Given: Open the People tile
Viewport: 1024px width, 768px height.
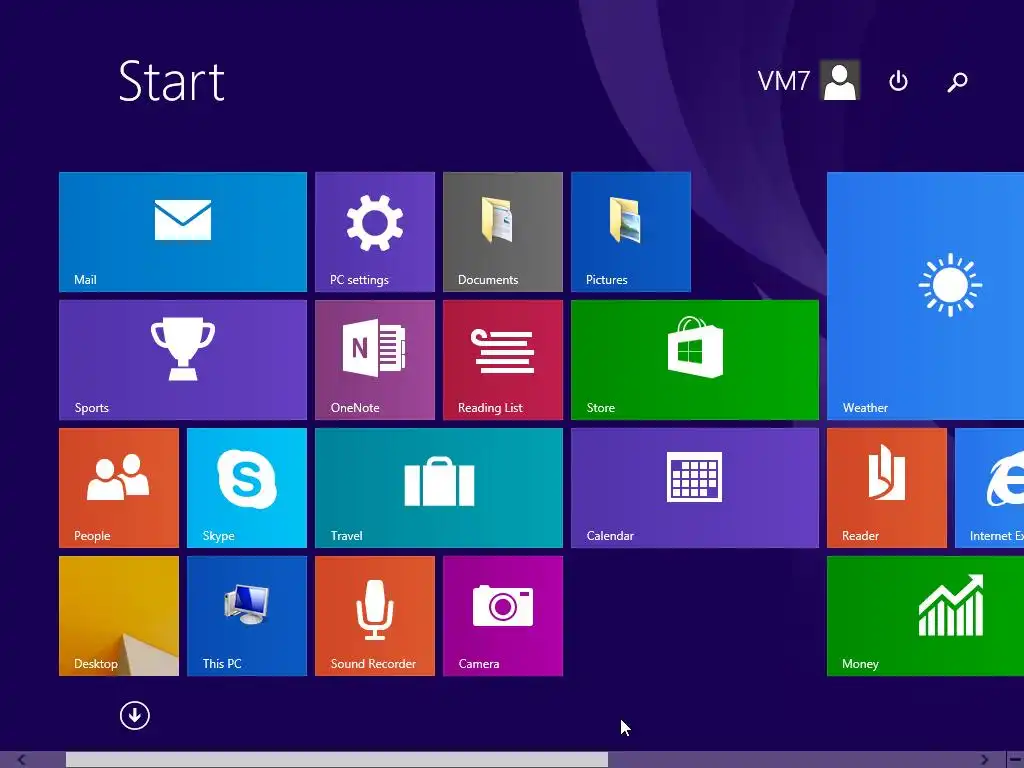Looking at the screenshot, I should (x=119, y=488).
